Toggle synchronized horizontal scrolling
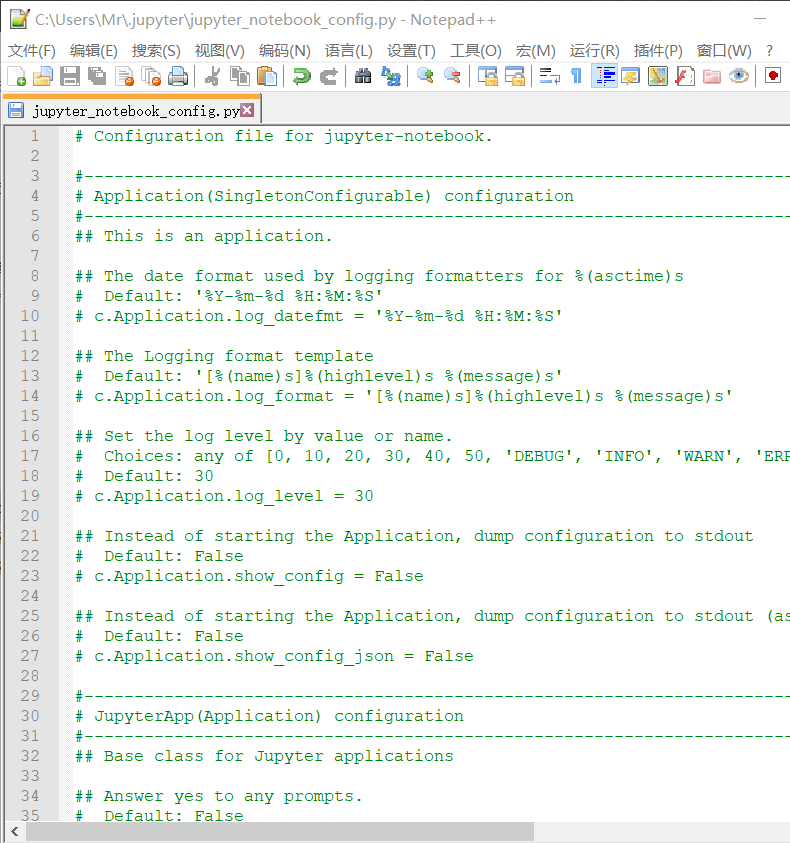790x843 pixels. (x=515, y=76)
